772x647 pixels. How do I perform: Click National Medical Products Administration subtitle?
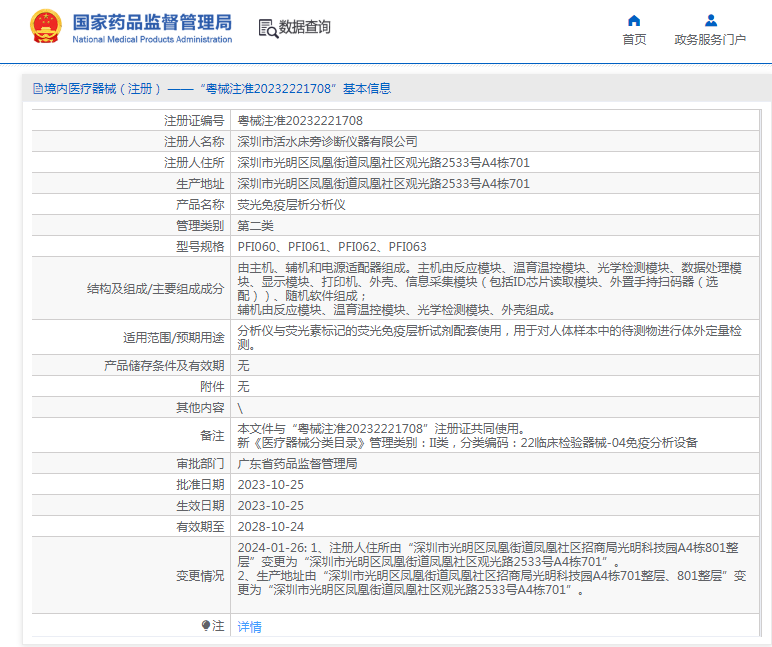(152, 39)
